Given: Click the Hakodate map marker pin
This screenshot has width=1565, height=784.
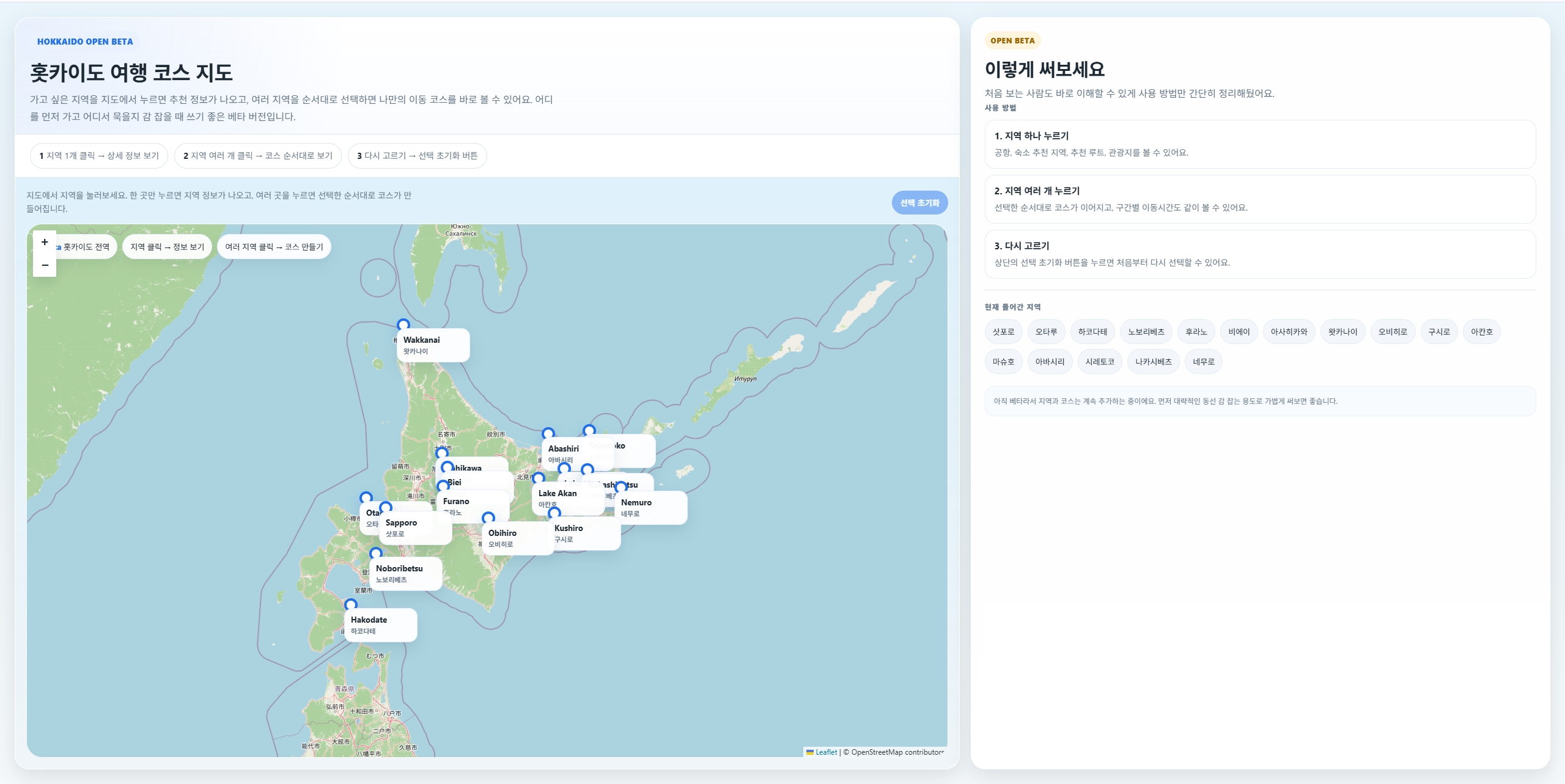Looking at the screenshot, I should point(350,604).
